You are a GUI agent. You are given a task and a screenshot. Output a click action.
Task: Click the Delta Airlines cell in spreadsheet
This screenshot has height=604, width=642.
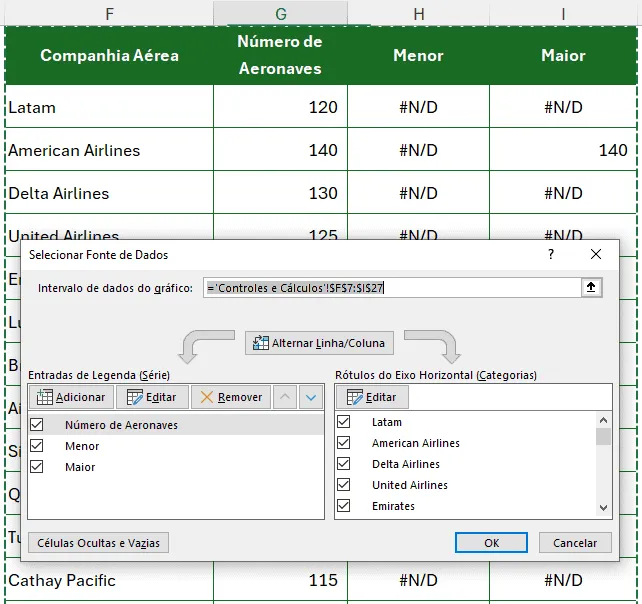(109, 193)
